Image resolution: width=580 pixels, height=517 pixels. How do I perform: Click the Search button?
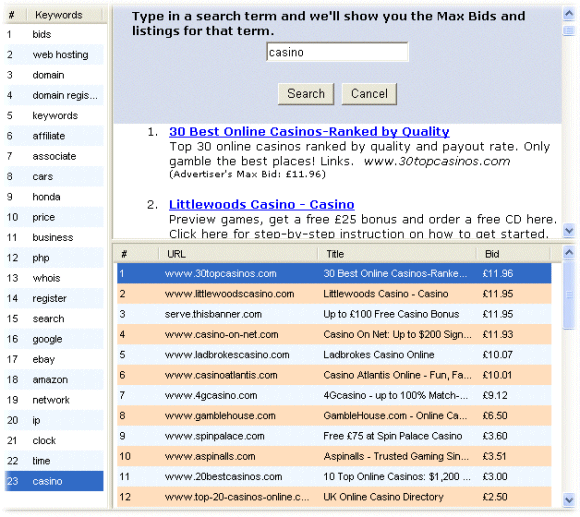(306, 94)
